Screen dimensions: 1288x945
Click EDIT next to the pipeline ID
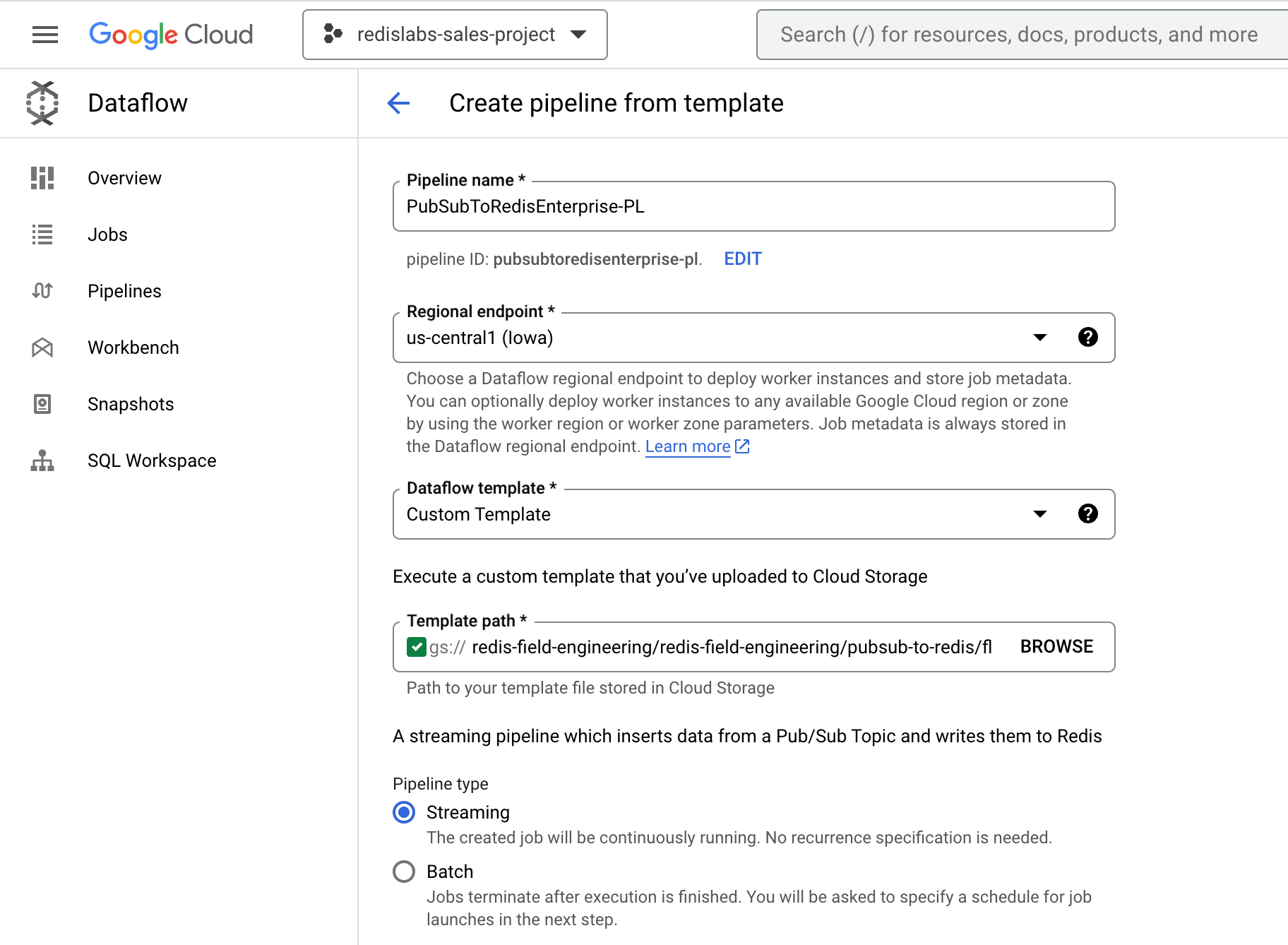(741, 258)
